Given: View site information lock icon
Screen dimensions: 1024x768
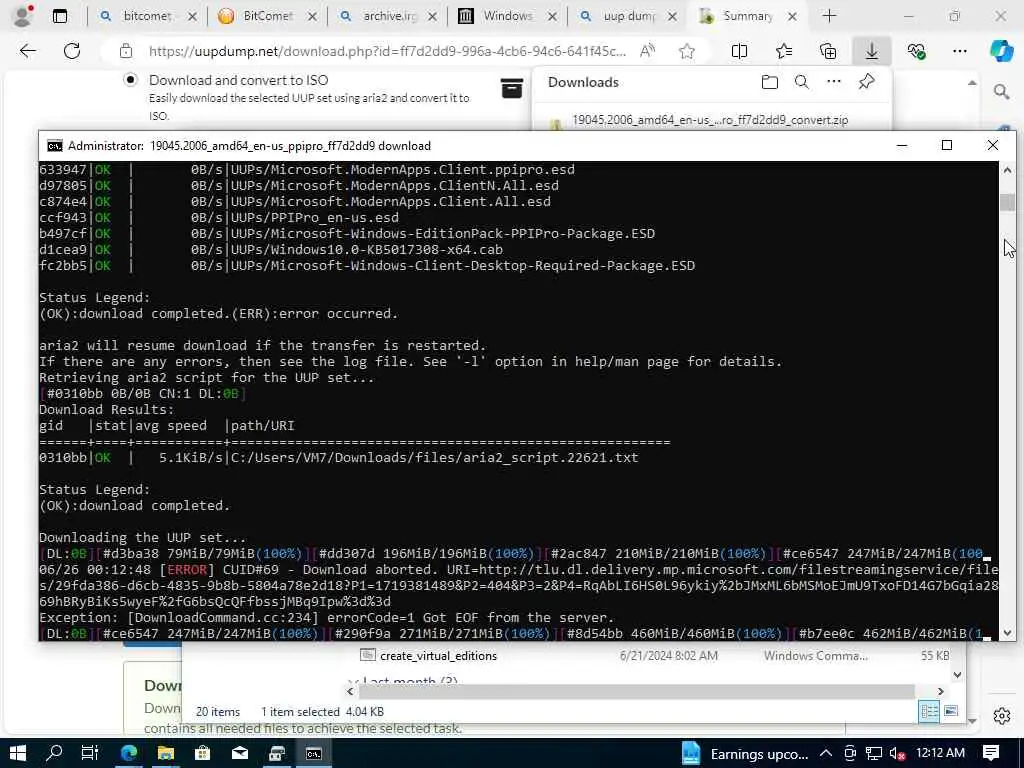Looking at the screenshot, I should pyautogui.click(x=125, y=52).
